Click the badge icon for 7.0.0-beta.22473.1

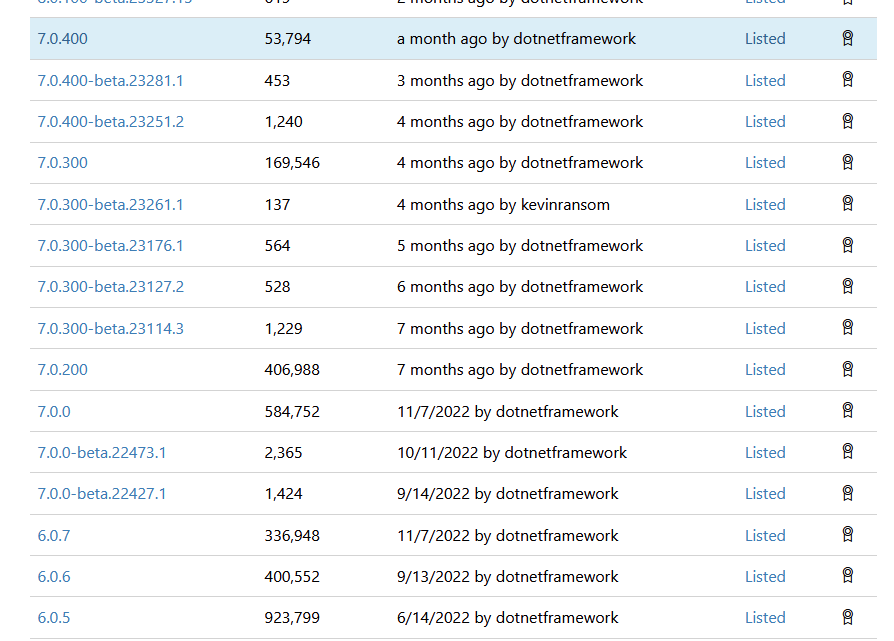(848, 451)
